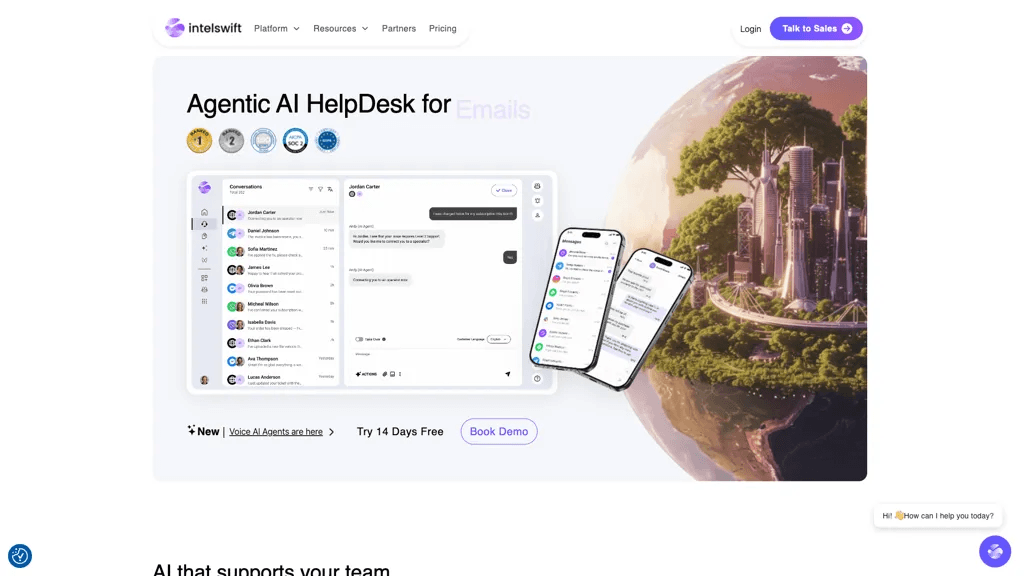This screenshot has height=576, width=1024.
Task: Click the gold Ranked 1 badge
Action: [x=199, y=140]
